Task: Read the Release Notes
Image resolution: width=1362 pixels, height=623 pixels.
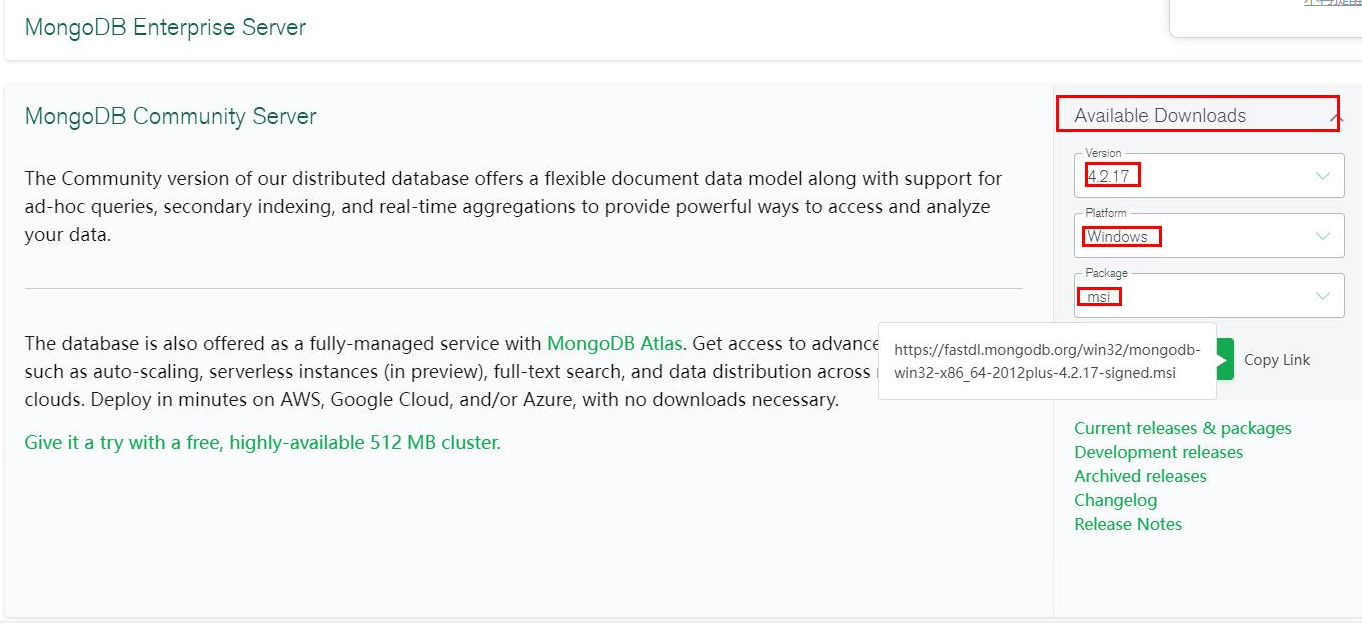Action: pyautogui.click(x=1128, y=524)
